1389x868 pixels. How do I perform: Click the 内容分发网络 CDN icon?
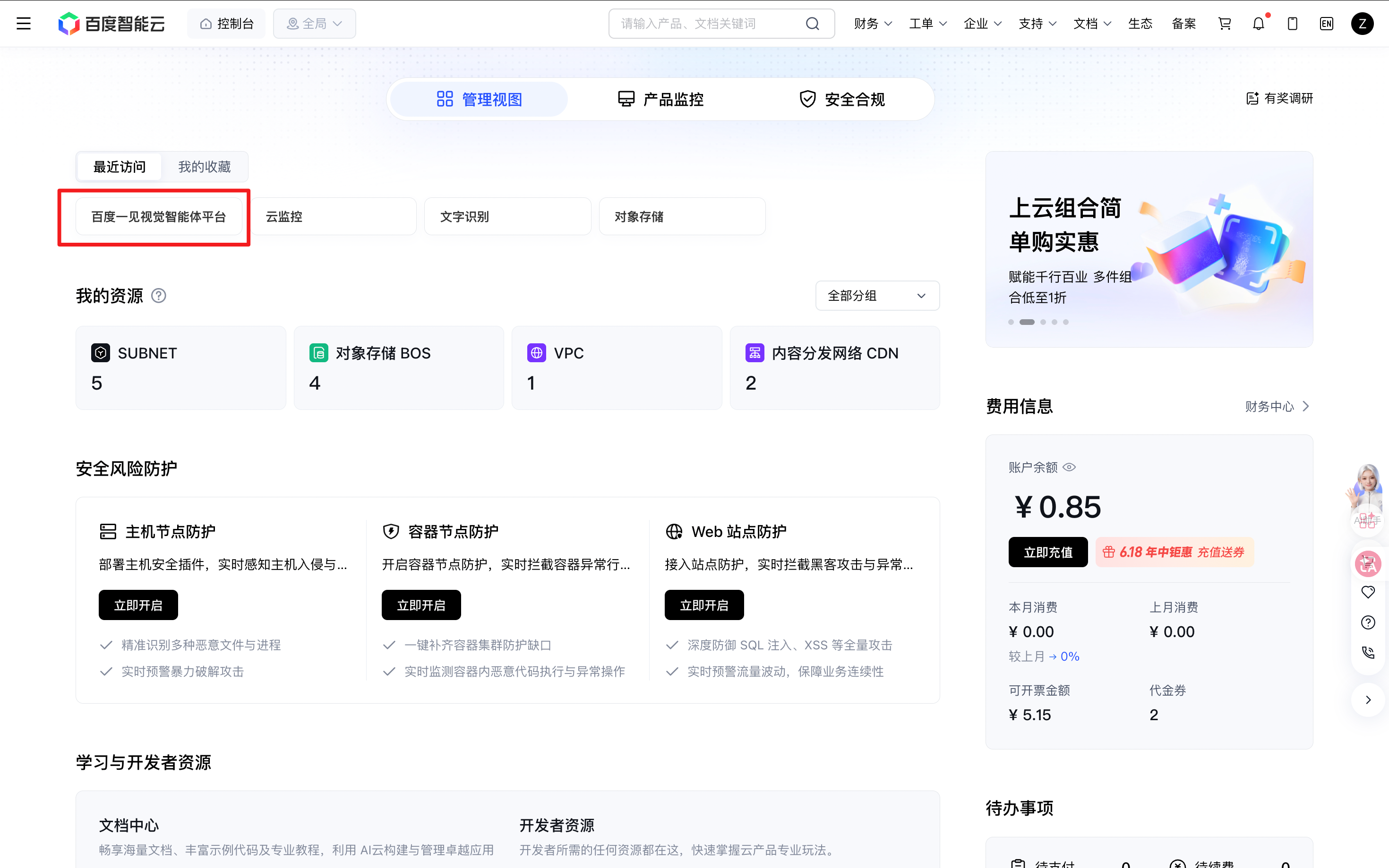click(x=755, y=353)
